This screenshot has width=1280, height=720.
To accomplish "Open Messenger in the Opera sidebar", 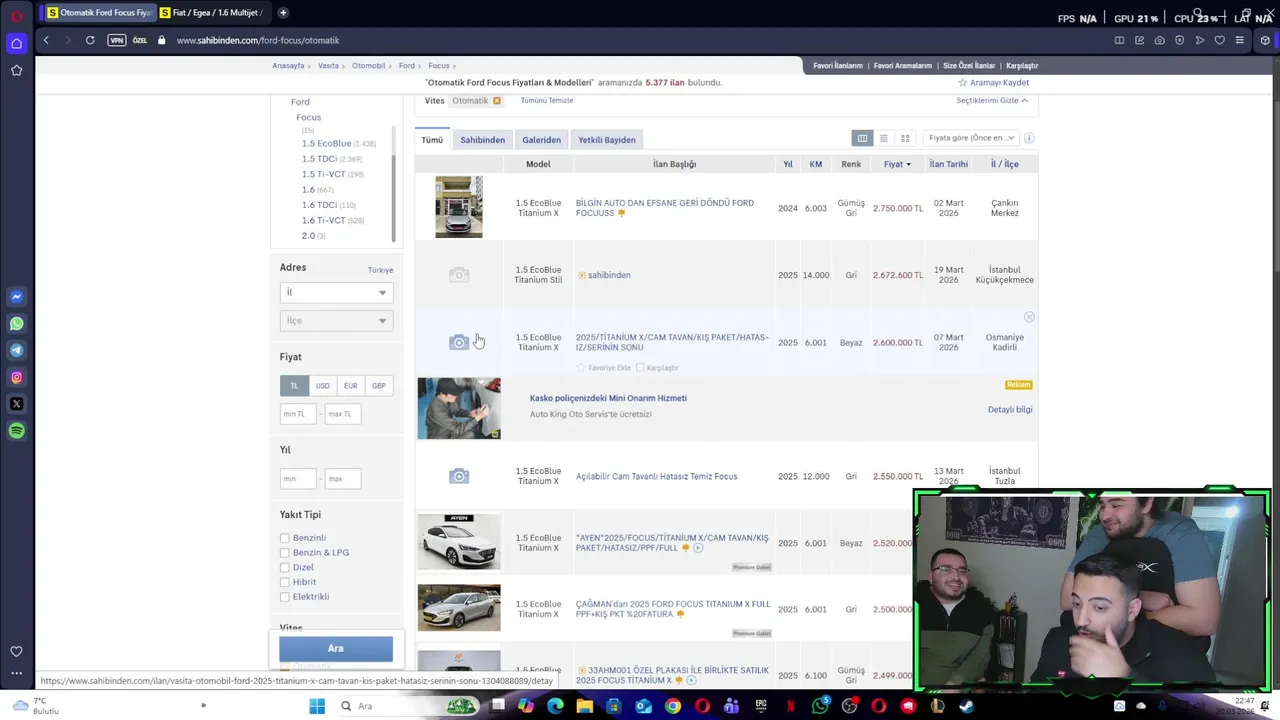I will coord(16,297).
